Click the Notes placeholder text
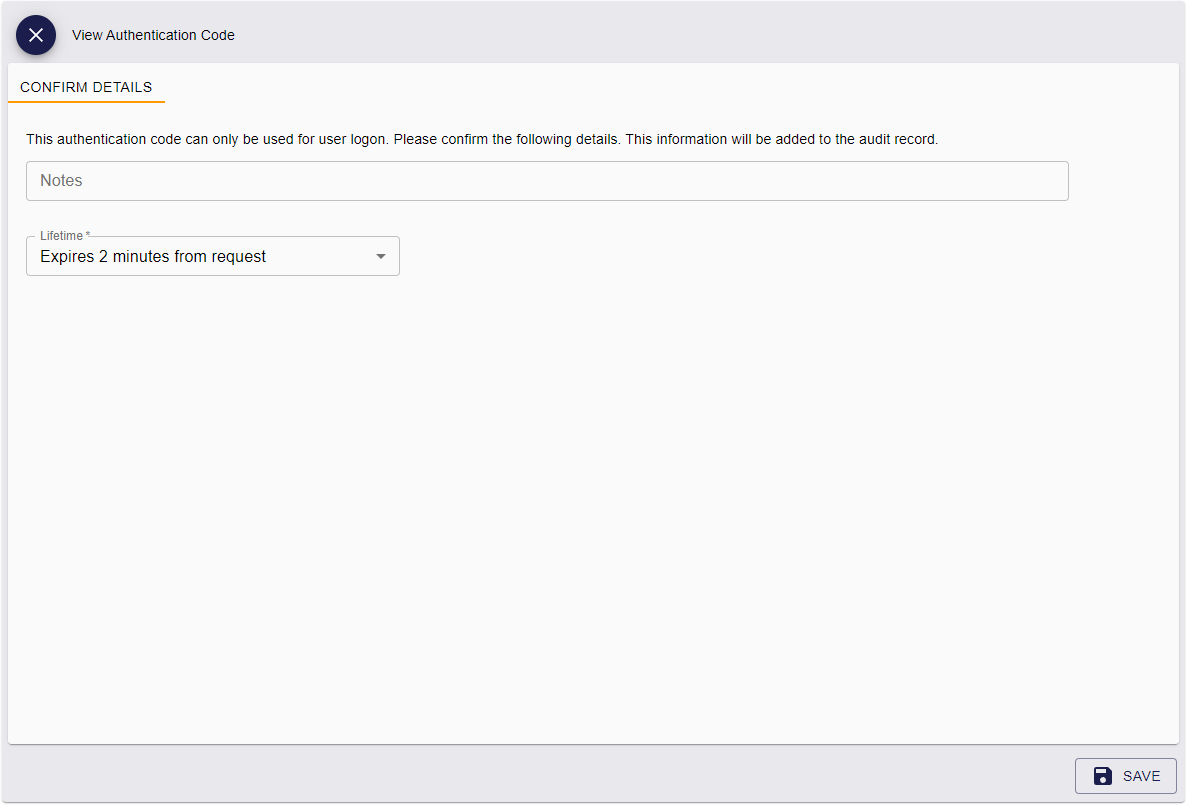The height and width of the screenshot is (805, 1186). 61,181
